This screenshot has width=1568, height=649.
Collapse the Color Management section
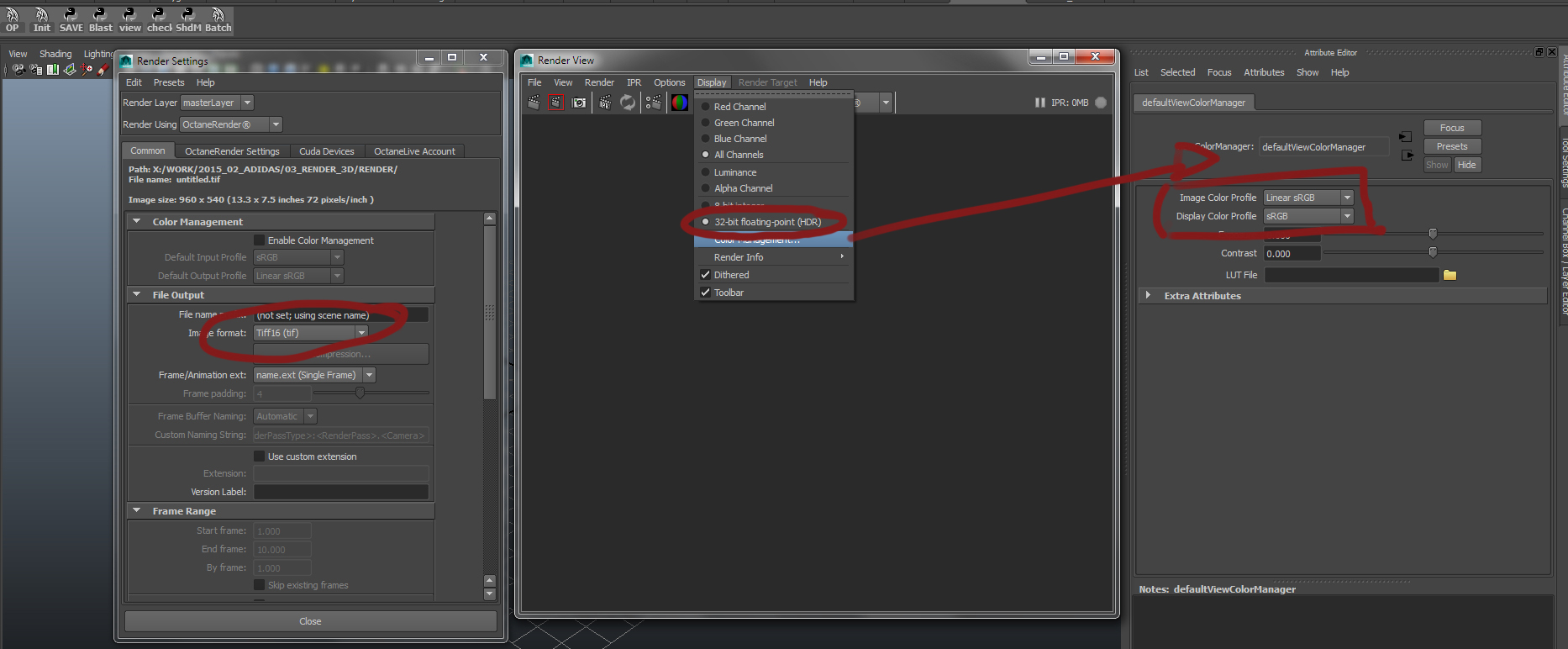pyautogui.click(x=136, y=222)
